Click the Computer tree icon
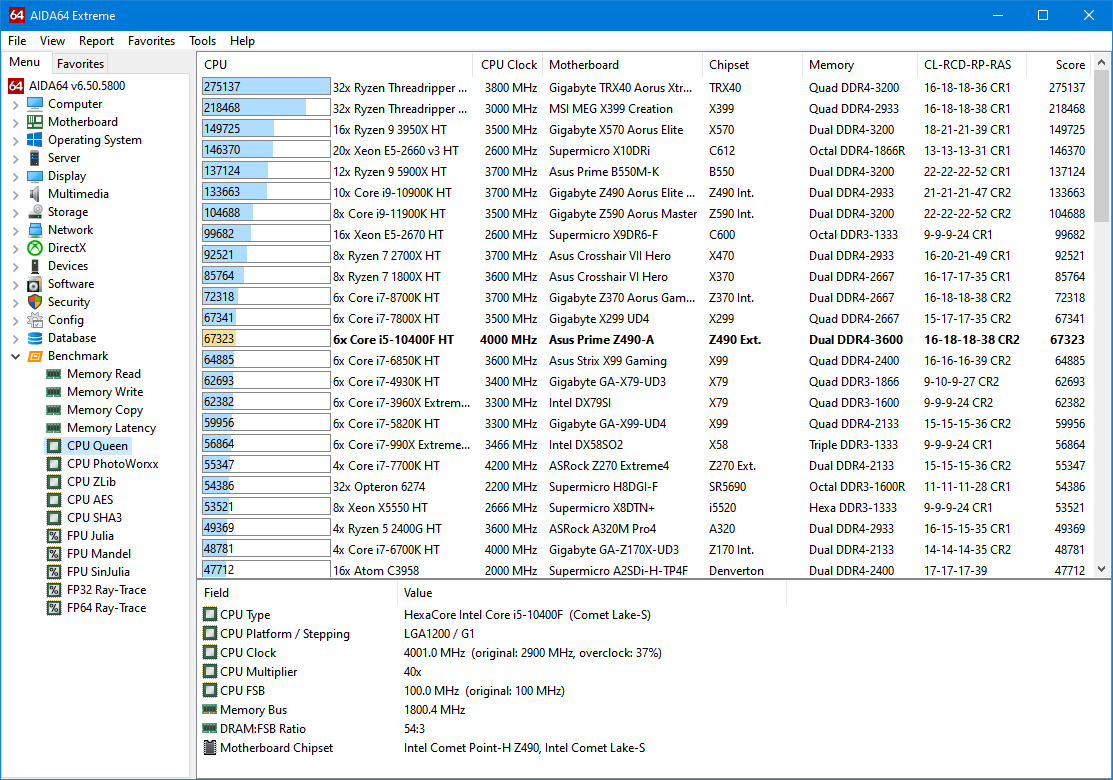The width and height of the screenshot is (1113, 780). click(35, 104)
